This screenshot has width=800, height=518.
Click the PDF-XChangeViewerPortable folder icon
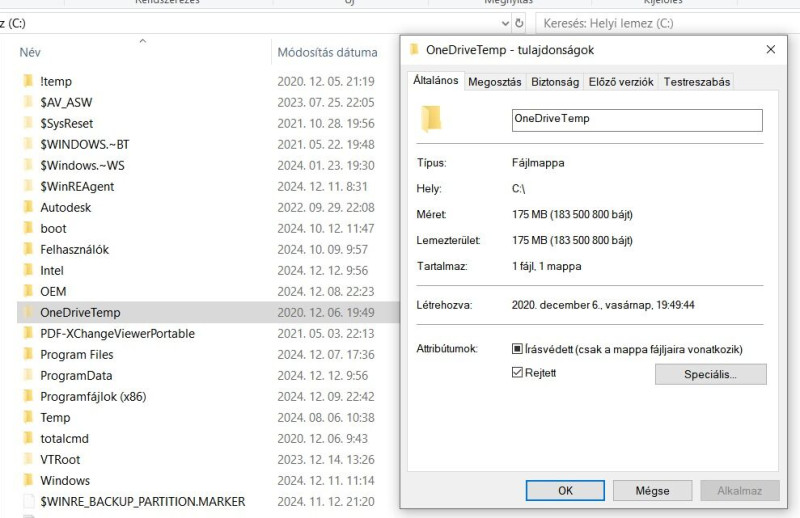tap(28, 333)
